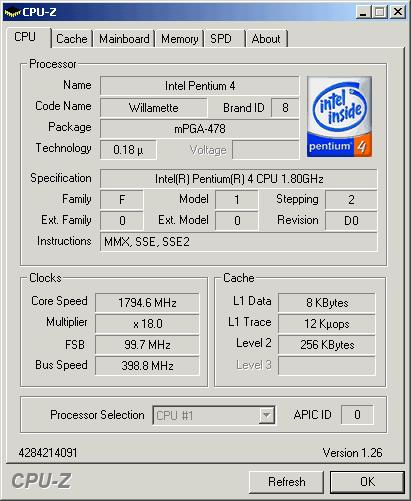This screenshot has height=501, width=411.
Task: Switch to the Cache tab
Action: (72, 39)
